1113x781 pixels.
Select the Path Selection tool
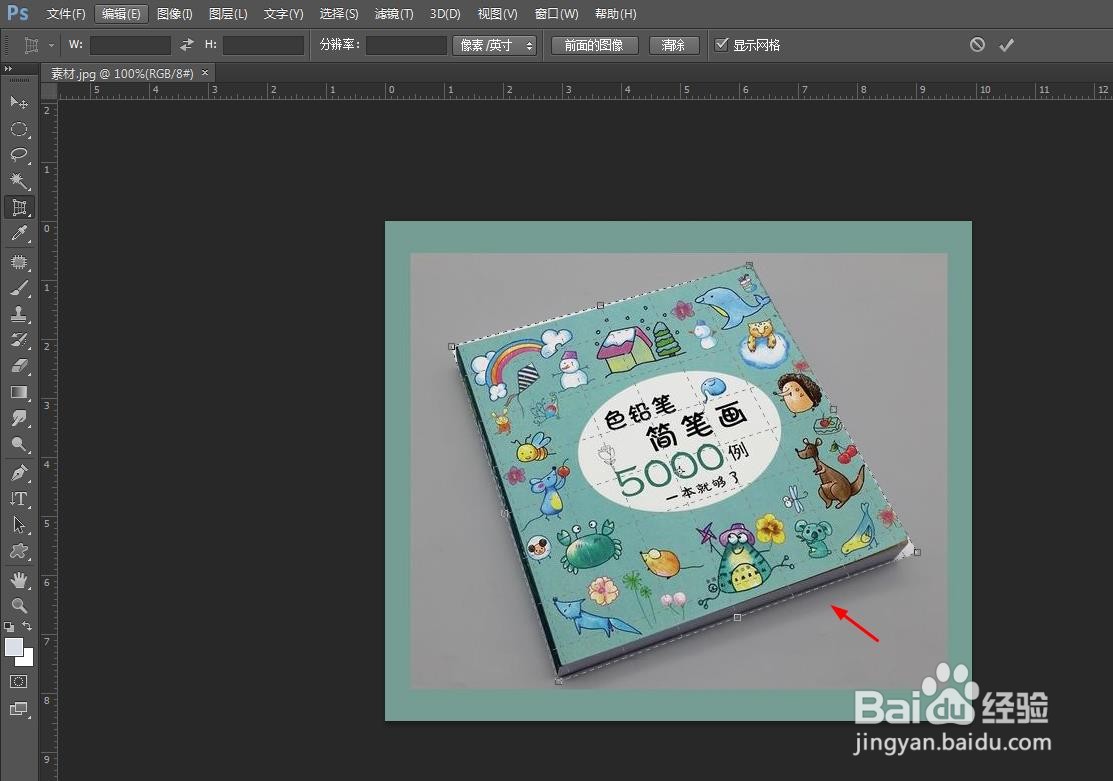(19, 525)
